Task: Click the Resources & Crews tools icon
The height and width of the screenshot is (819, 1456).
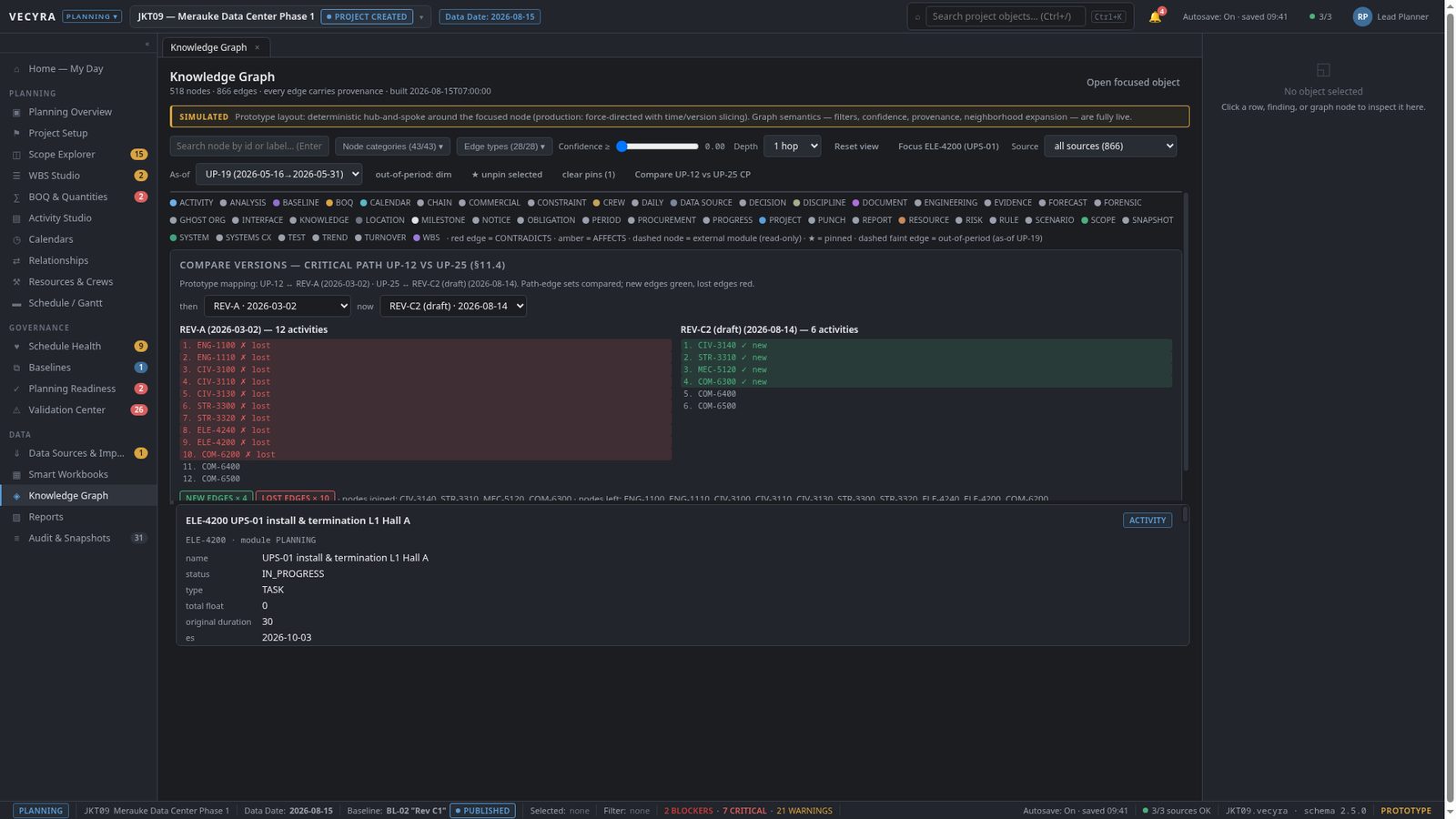Action: (x=16, y=282)
